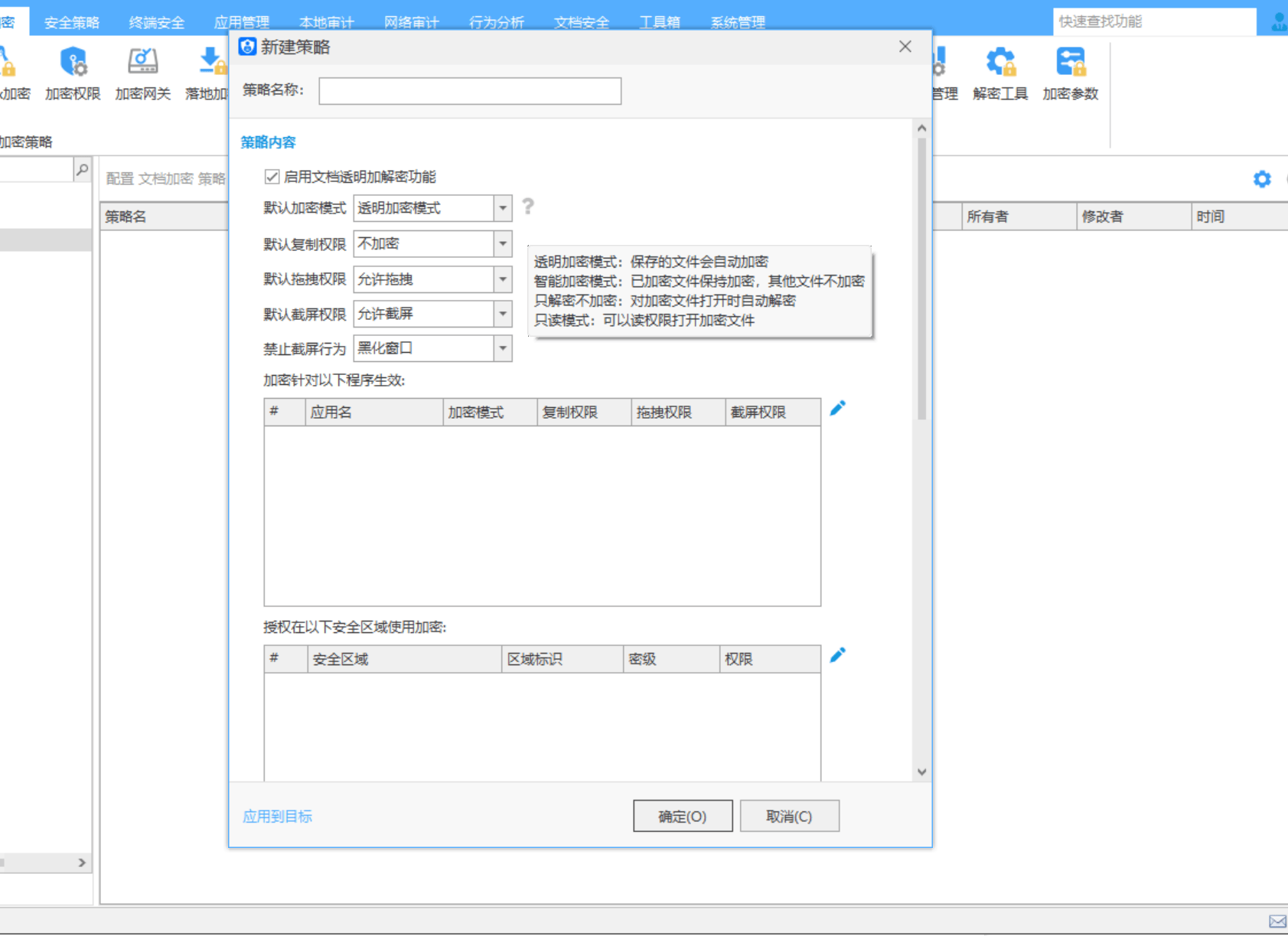
Task: Open the 默认复制权限 dropdown
Action: [503, 244]
